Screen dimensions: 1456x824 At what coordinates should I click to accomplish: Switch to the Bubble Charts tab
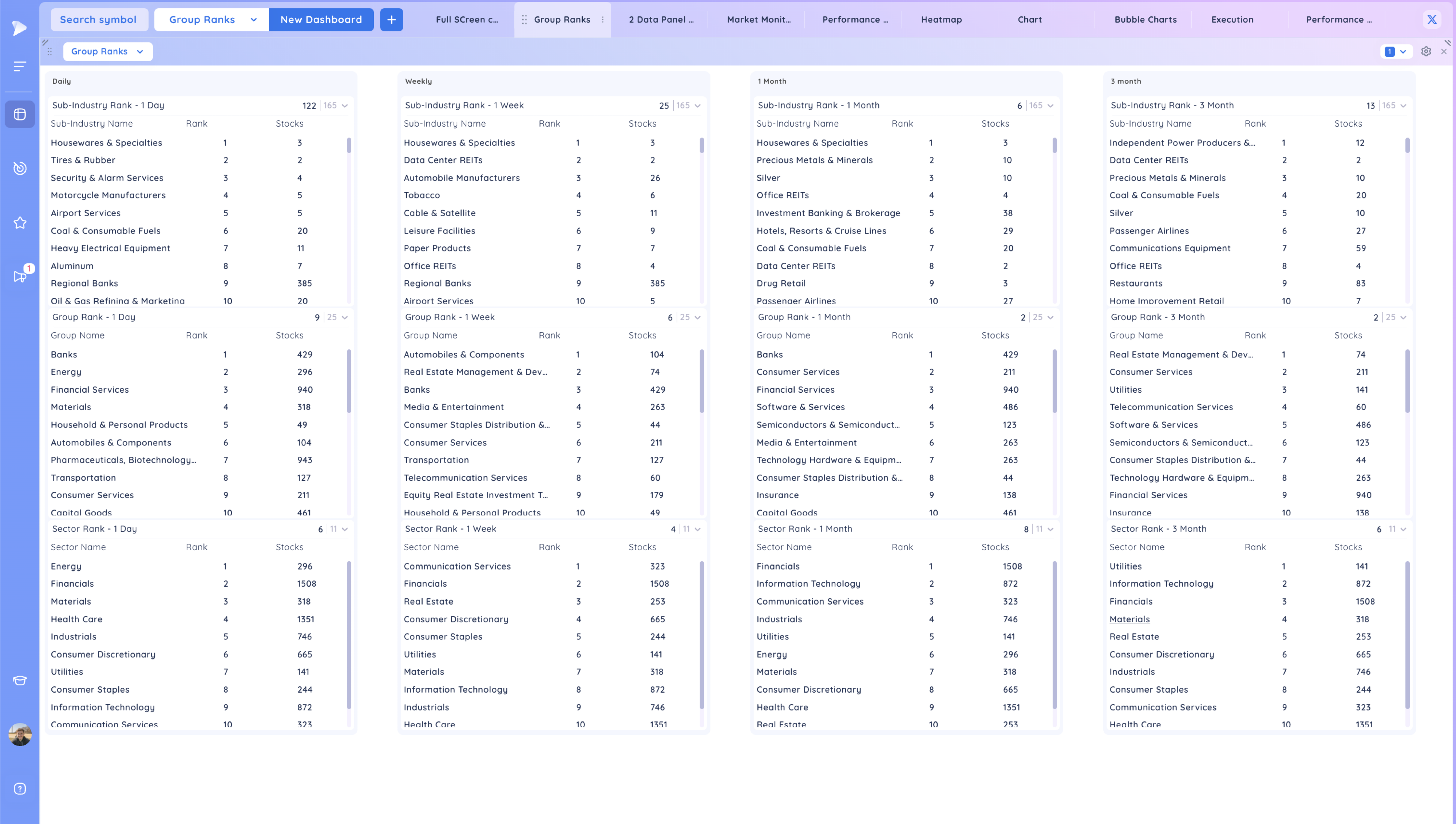pyautogui.click(x=1146, y=20)
